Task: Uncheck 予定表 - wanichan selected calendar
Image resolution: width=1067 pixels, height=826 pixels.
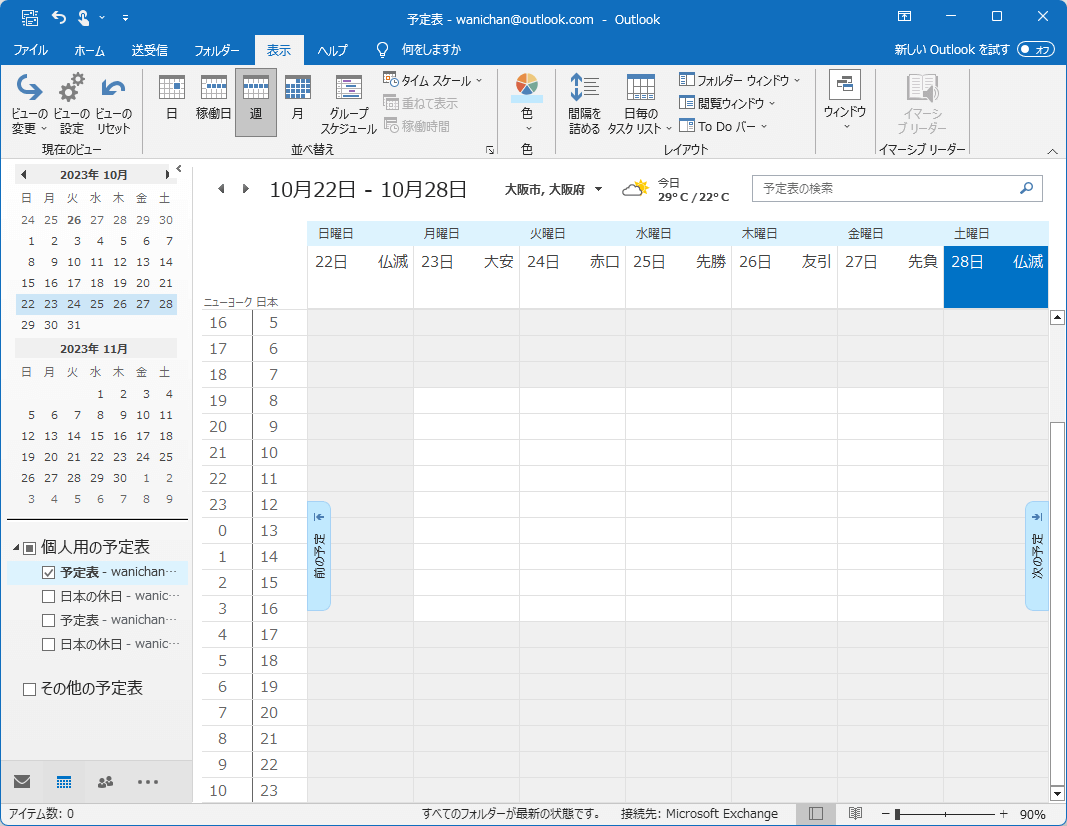Action: tap(48, 573)
